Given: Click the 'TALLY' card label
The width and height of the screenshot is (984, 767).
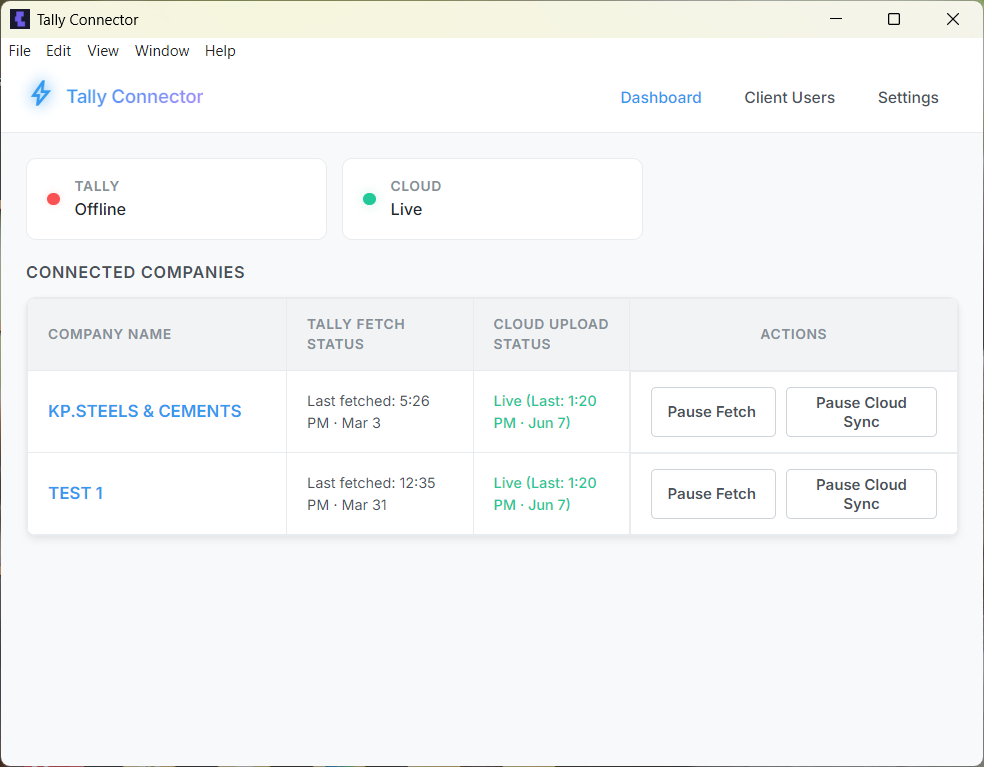Looking at the screenshot, I should (x=97, y=186).
